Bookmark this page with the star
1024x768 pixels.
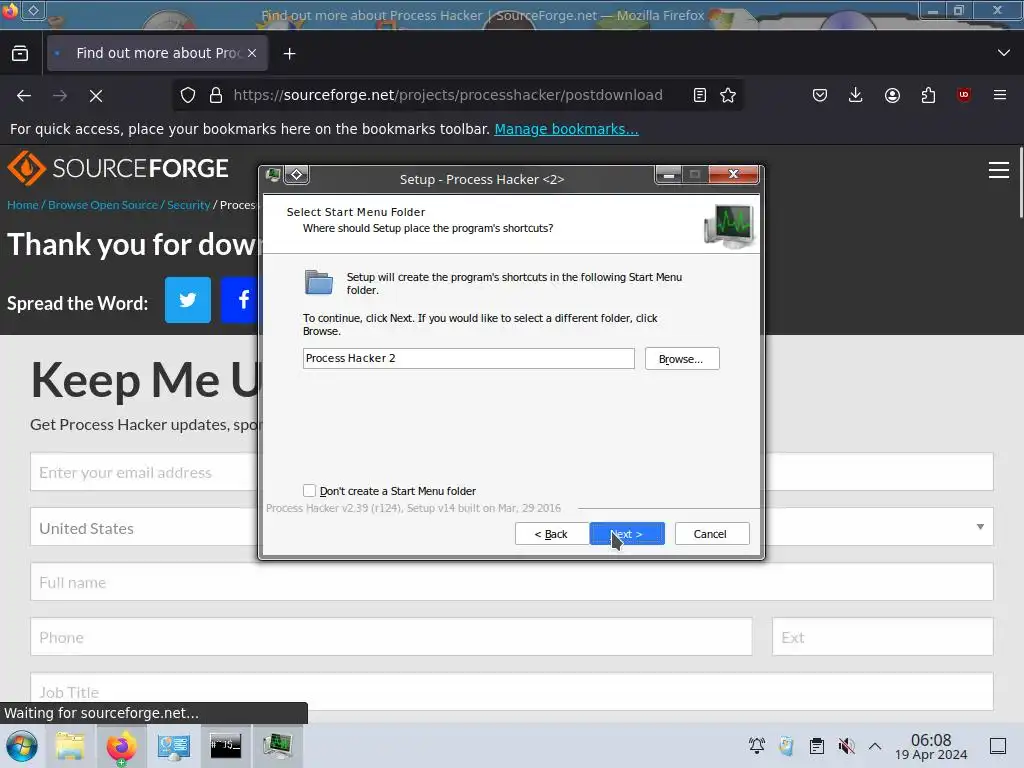728,95
